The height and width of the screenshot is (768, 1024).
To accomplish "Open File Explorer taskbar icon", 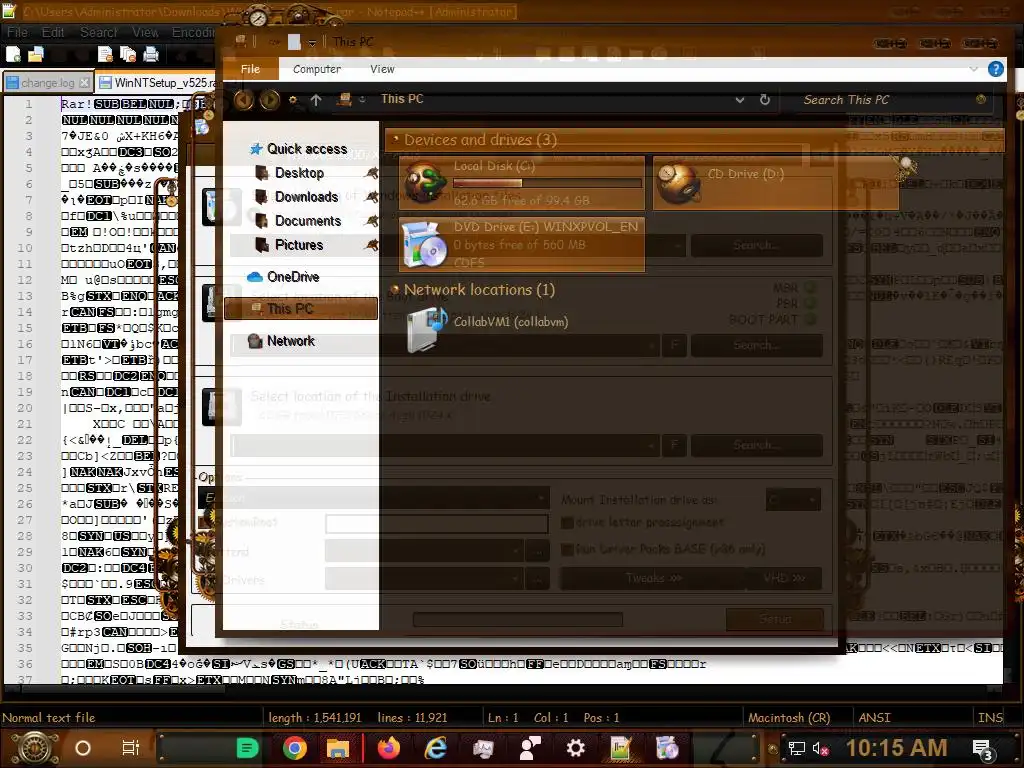I will tap(338, 748).
